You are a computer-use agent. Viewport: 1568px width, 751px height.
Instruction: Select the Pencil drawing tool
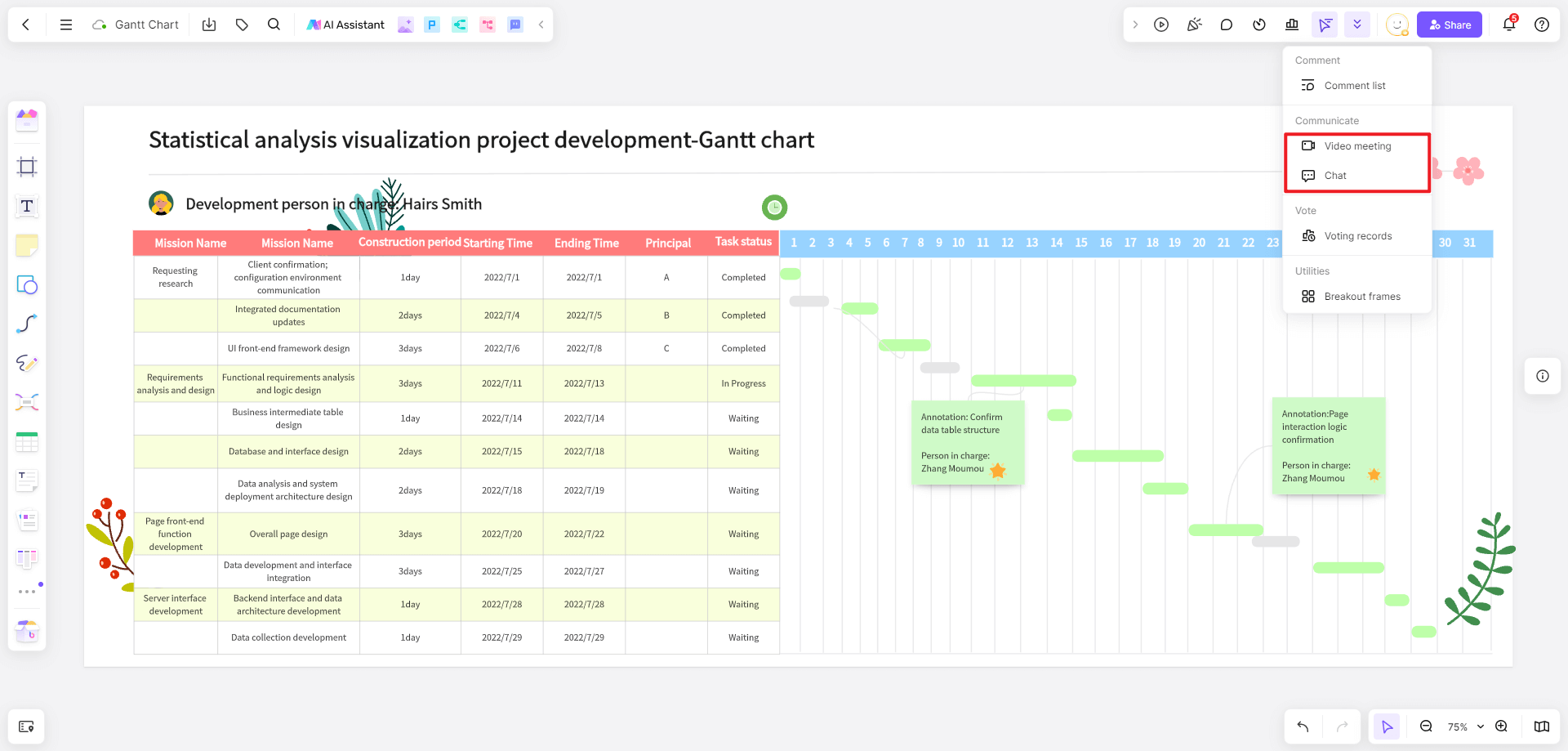pyautogui.click(x=27, y=364)
